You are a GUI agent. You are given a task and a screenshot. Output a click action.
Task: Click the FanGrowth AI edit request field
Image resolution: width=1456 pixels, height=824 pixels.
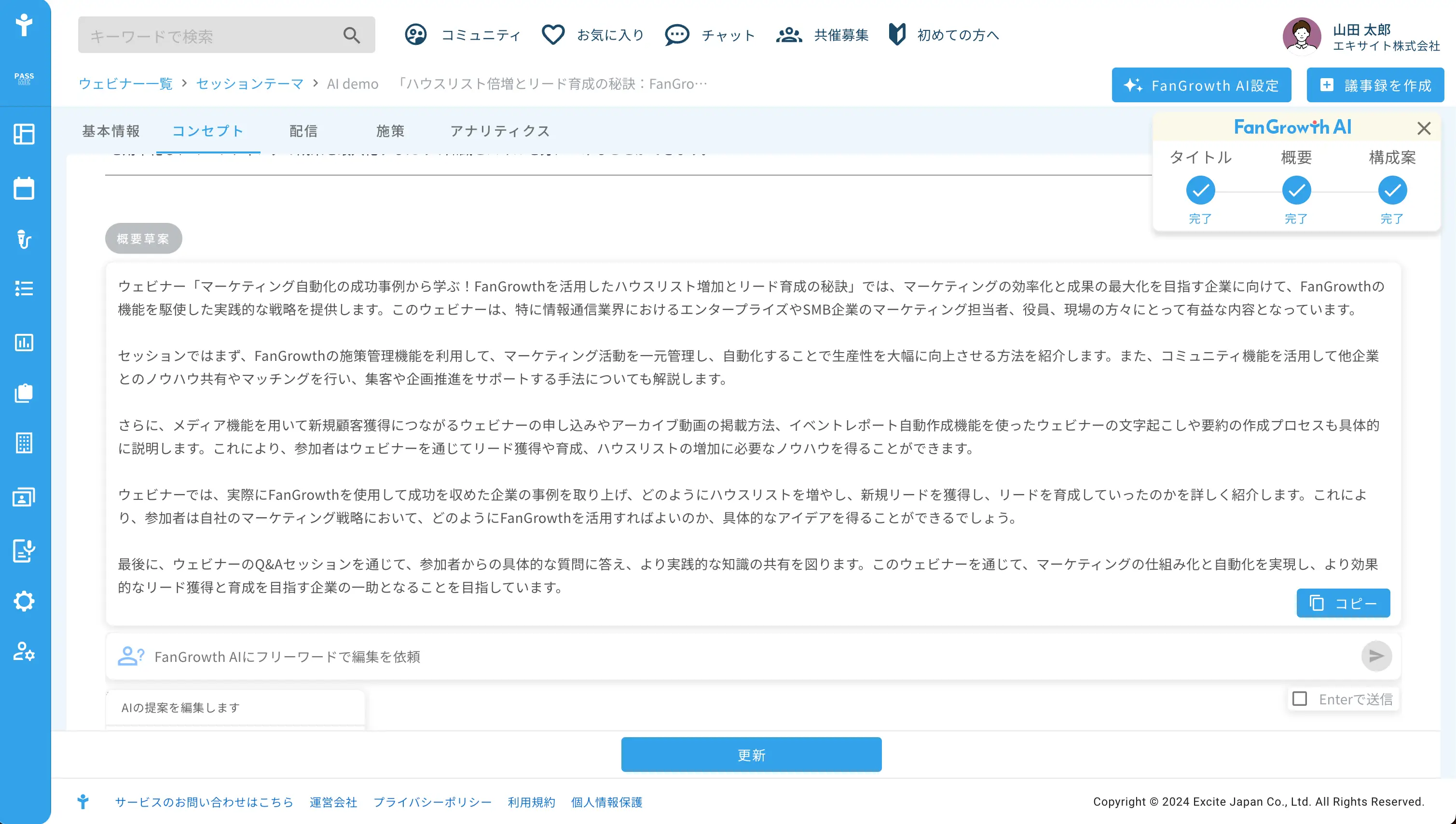736,657
